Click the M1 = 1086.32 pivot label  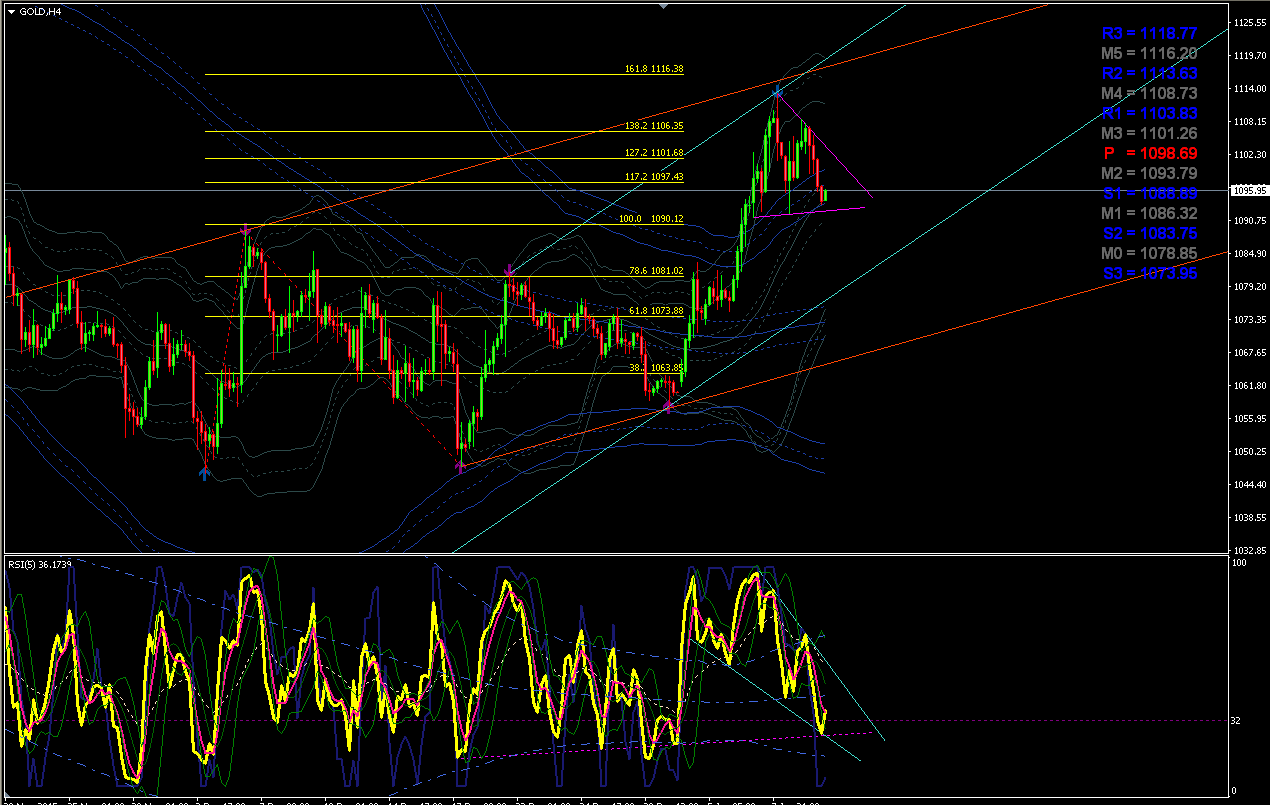[1149, 214]
